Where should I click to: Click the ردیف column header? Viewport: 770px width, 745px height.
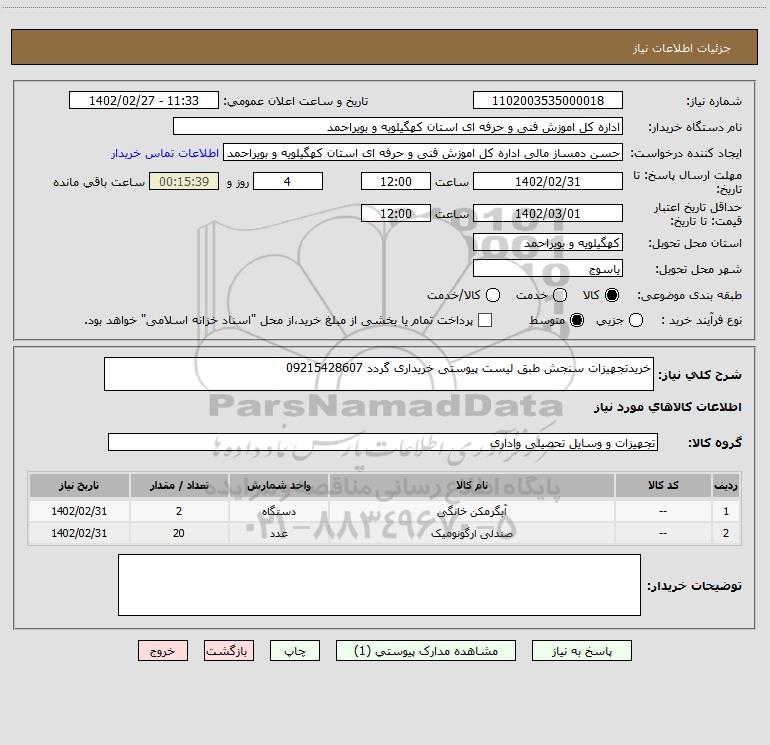pyautogui.click(x=726, y=486)
